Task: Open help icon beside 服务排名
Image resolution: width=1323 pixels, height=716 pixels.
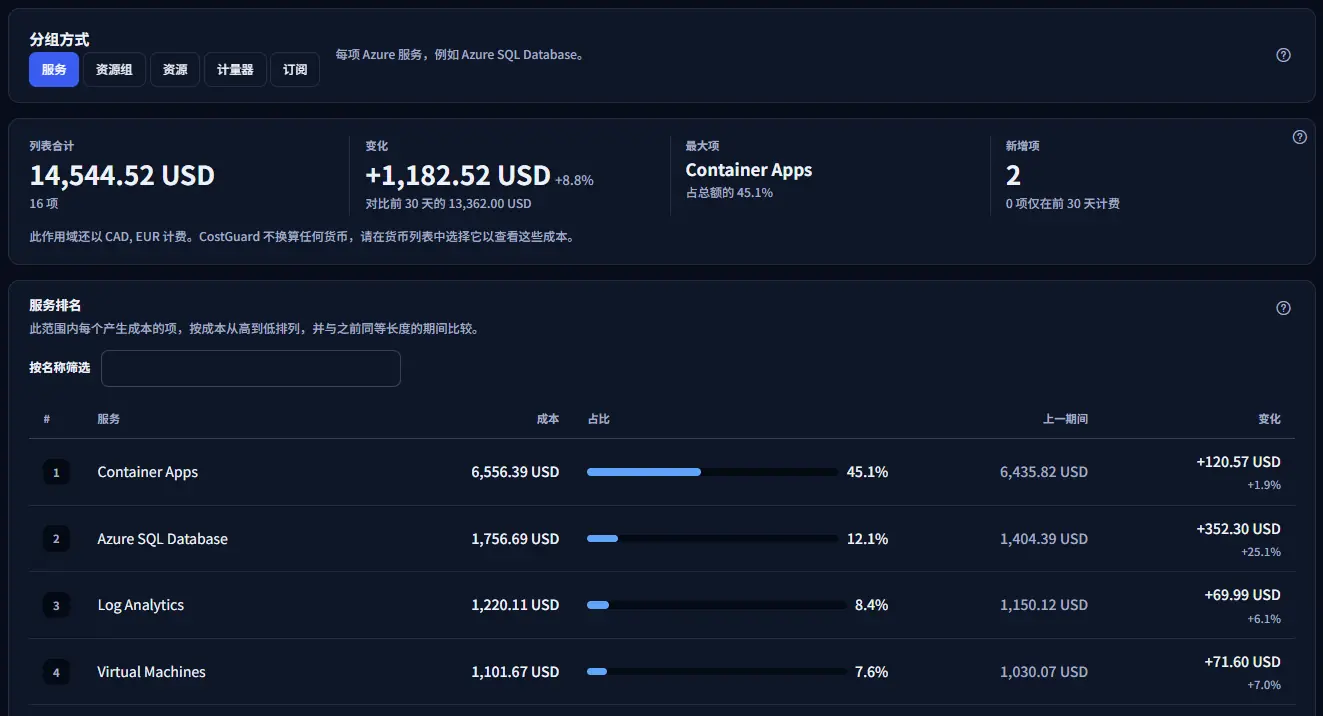Action: point(1284,308)
